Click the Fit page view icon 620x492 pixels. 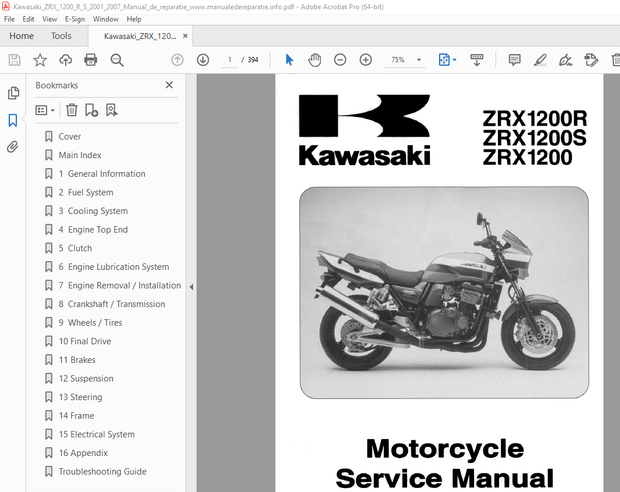pyautogui.click(x=444, y=60)
